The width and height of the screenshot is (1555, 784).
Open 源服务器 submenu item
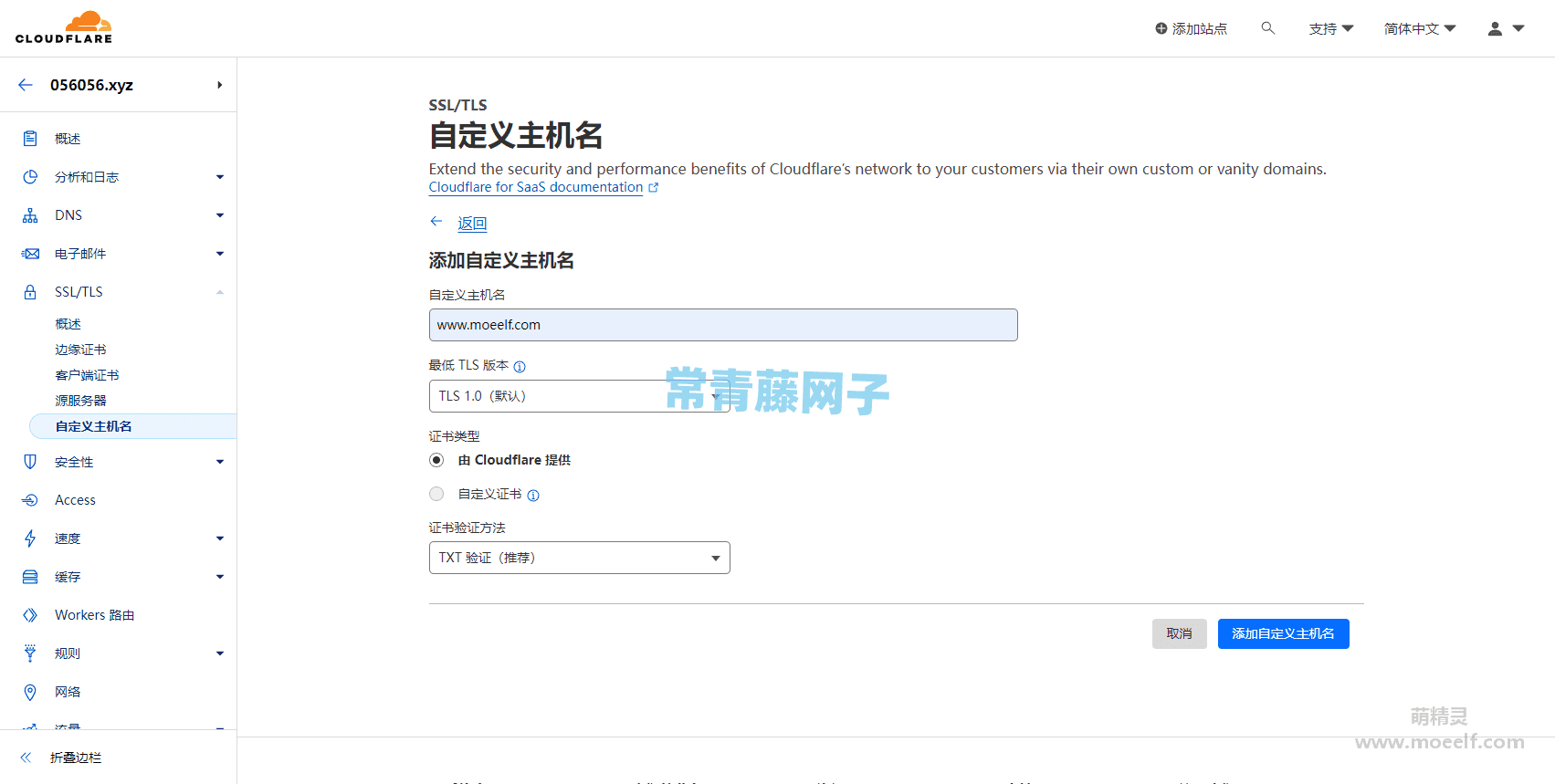point(80,401)
